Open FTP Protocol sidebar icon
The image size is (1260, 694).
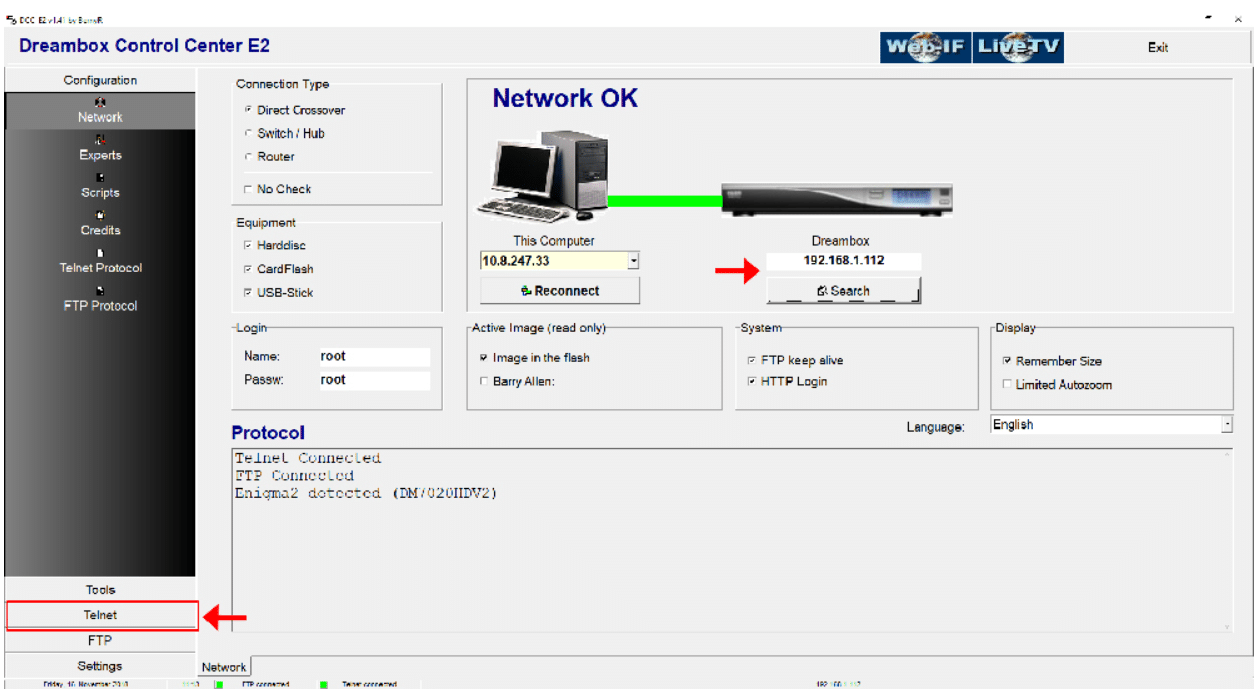(x=100, y=292)
